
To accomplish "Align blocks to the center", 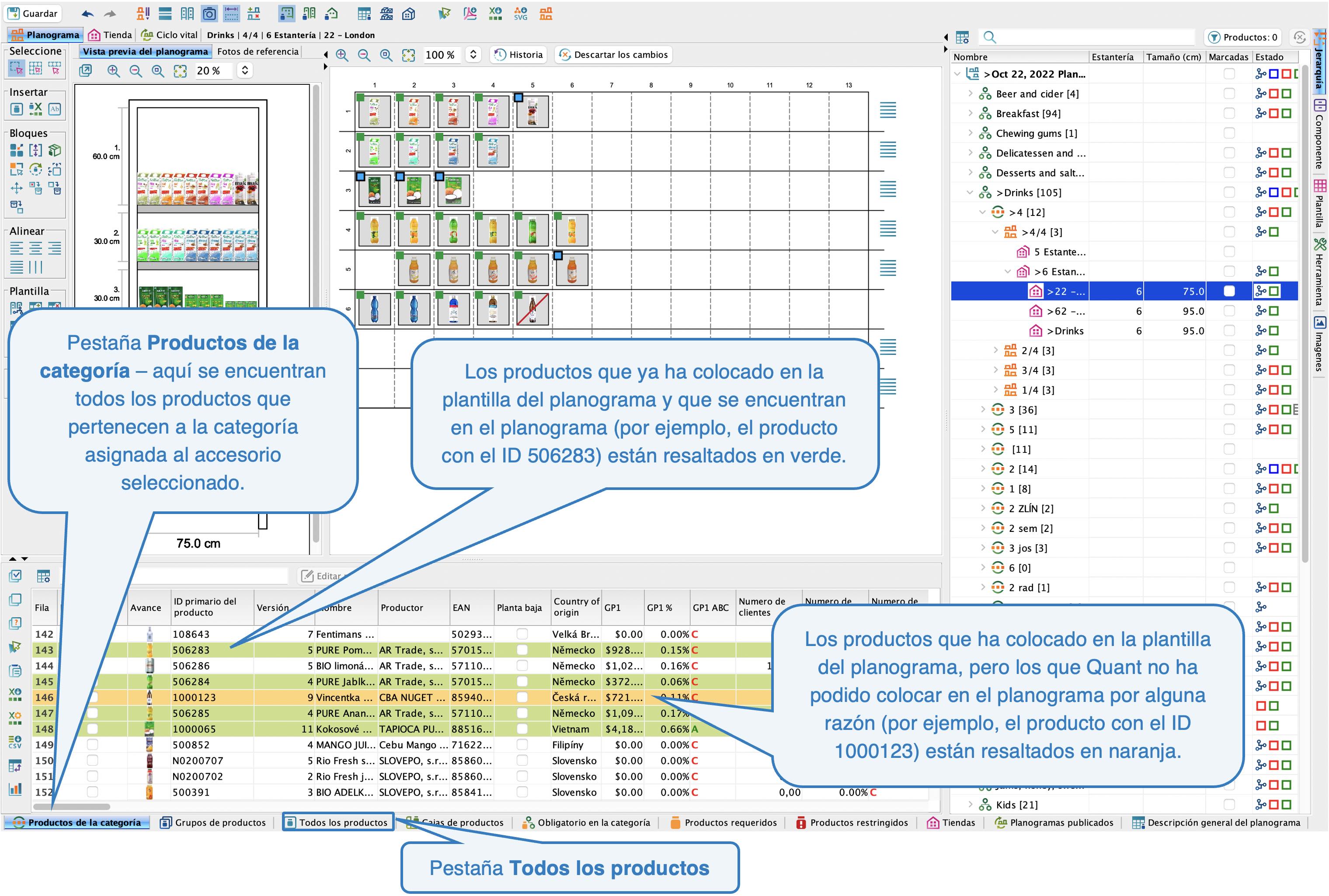I will [x=35, y=248].
